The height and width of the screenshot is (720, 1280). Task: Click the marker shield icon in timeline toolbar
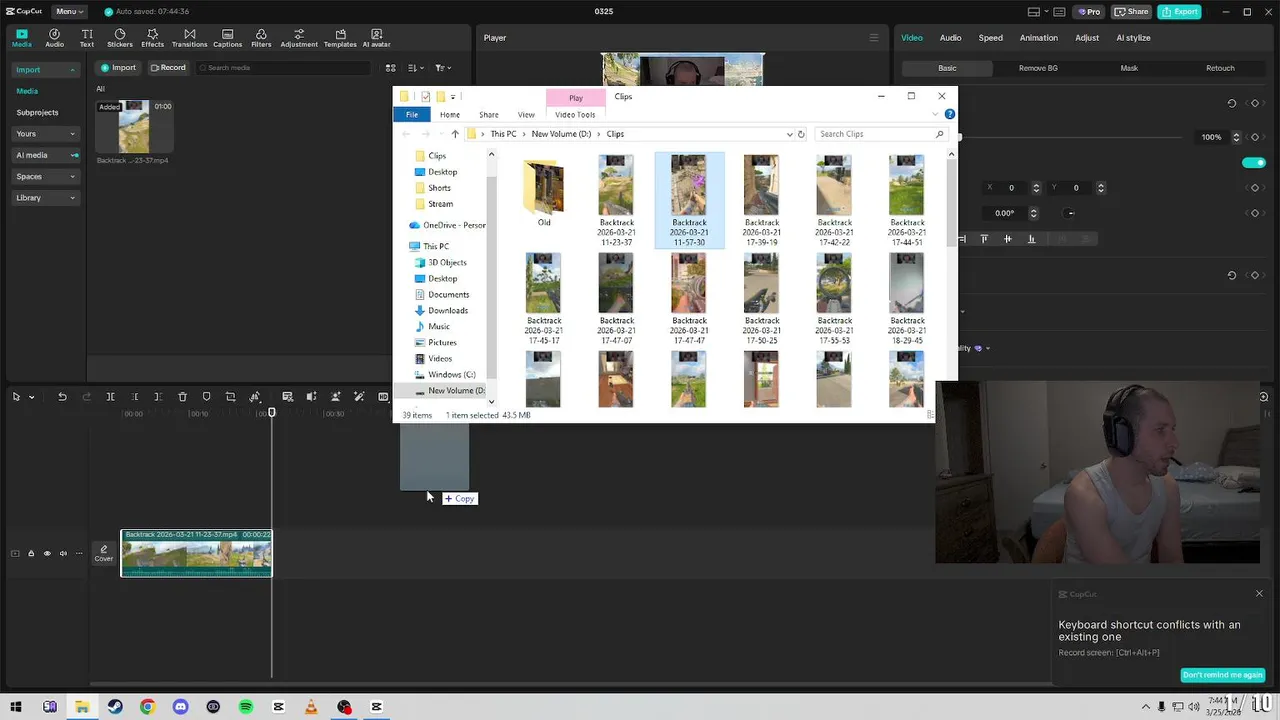coord(206,397)
